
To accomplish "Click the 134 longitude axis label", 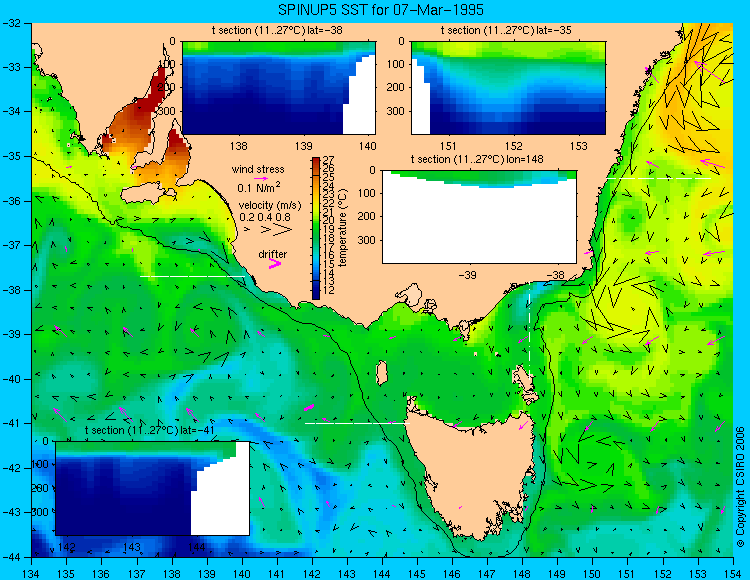I will click(32, 573).
